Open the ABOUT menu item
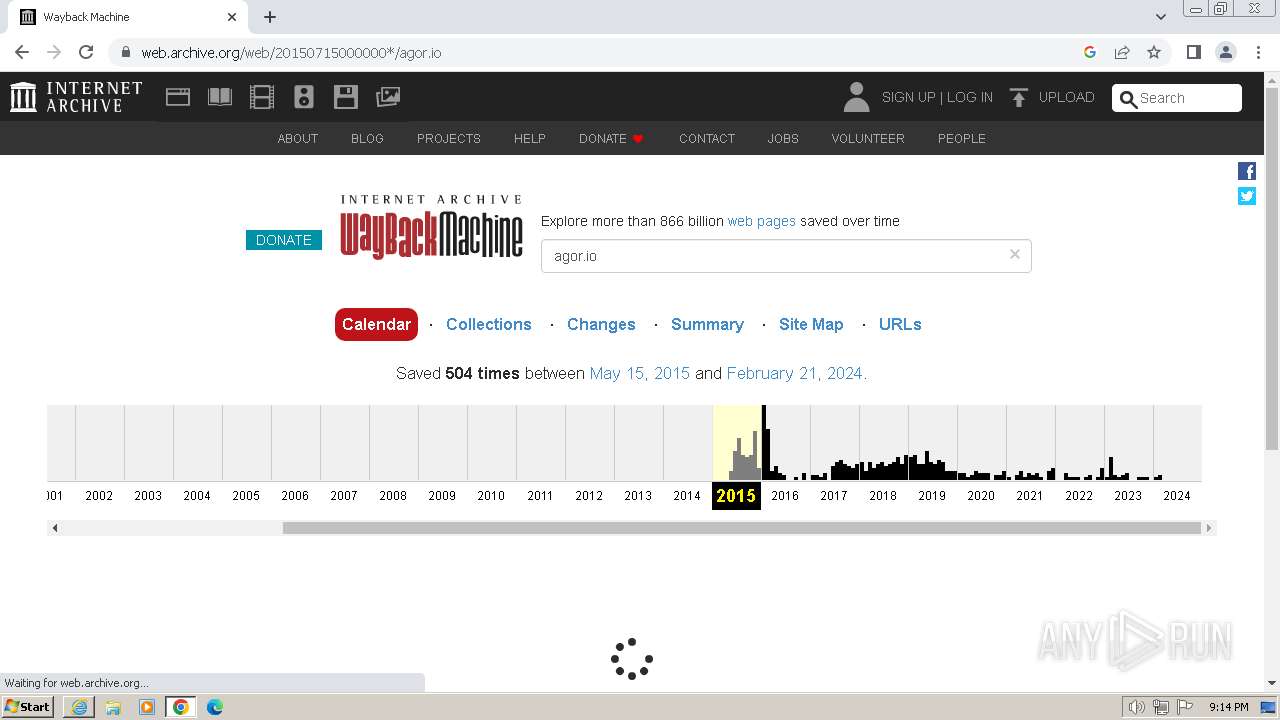 (x=298, y=138)
